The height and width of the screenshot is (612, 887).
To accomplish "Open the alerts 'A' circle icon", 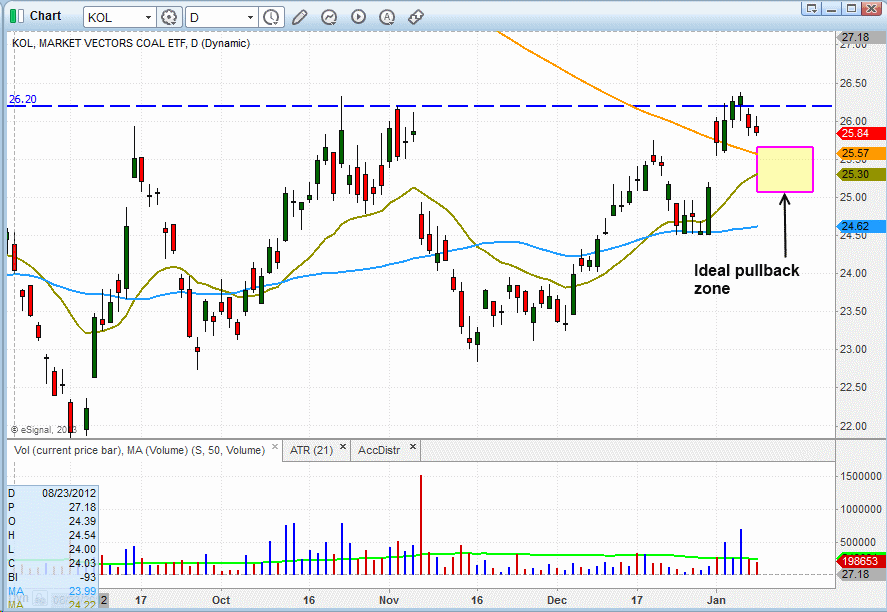I will (x=387, y=17).
